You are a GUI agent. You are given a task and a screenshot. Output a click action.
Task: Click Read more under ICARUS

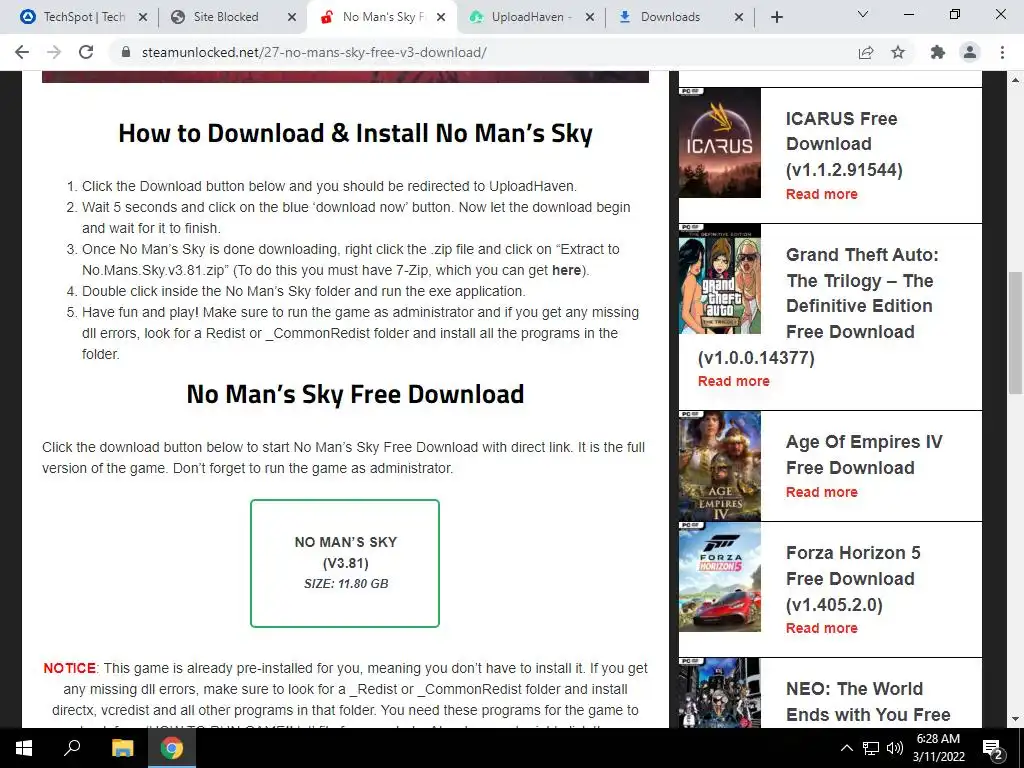(822, 194)
